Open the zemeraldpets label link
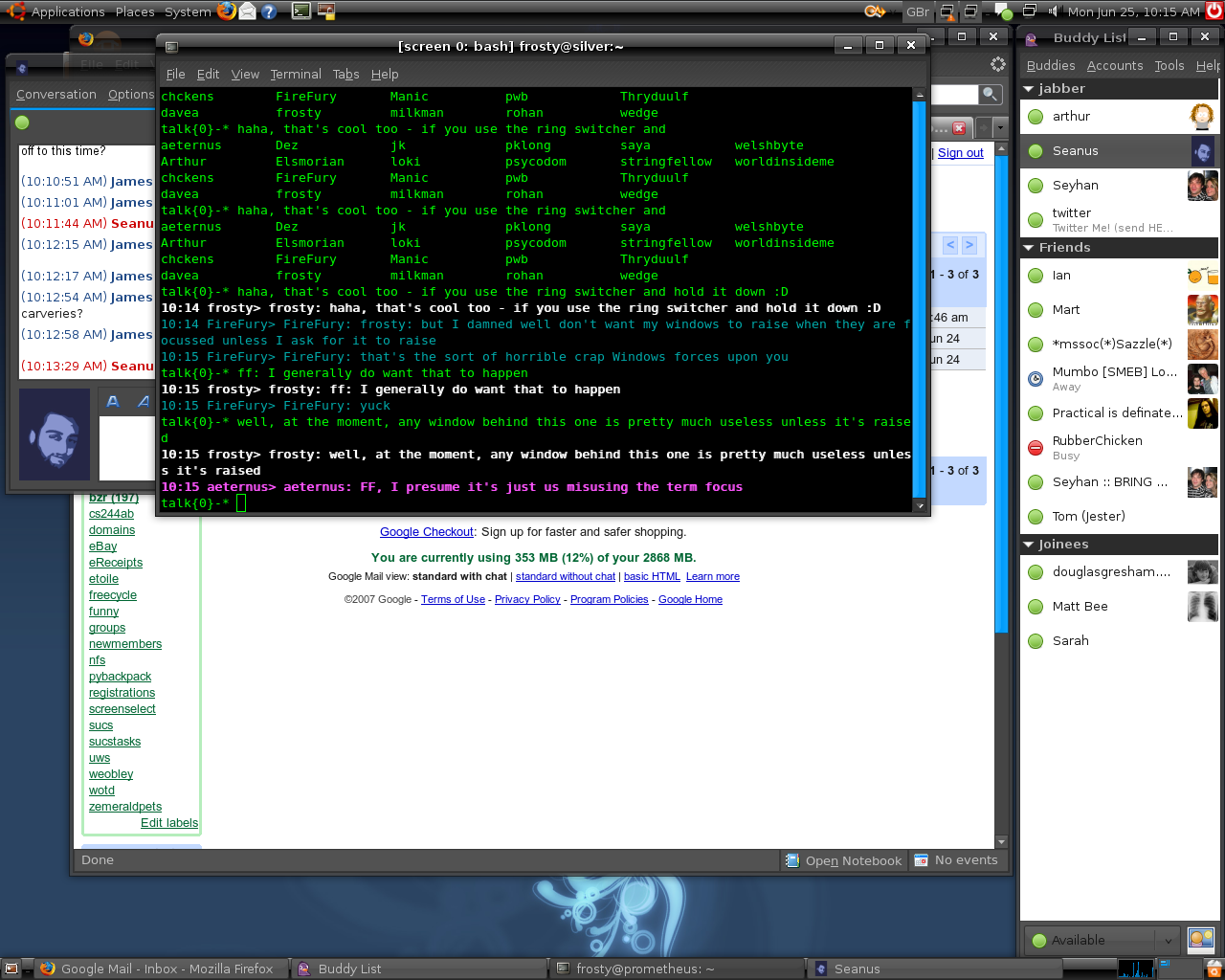This screenshot has width=1225, height=980. 125,807
